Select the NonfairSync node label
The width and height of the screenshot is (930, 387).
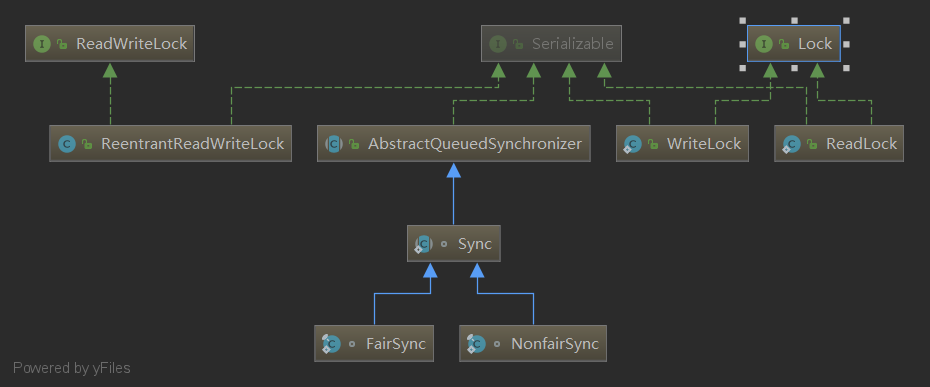tap(555, 344)
